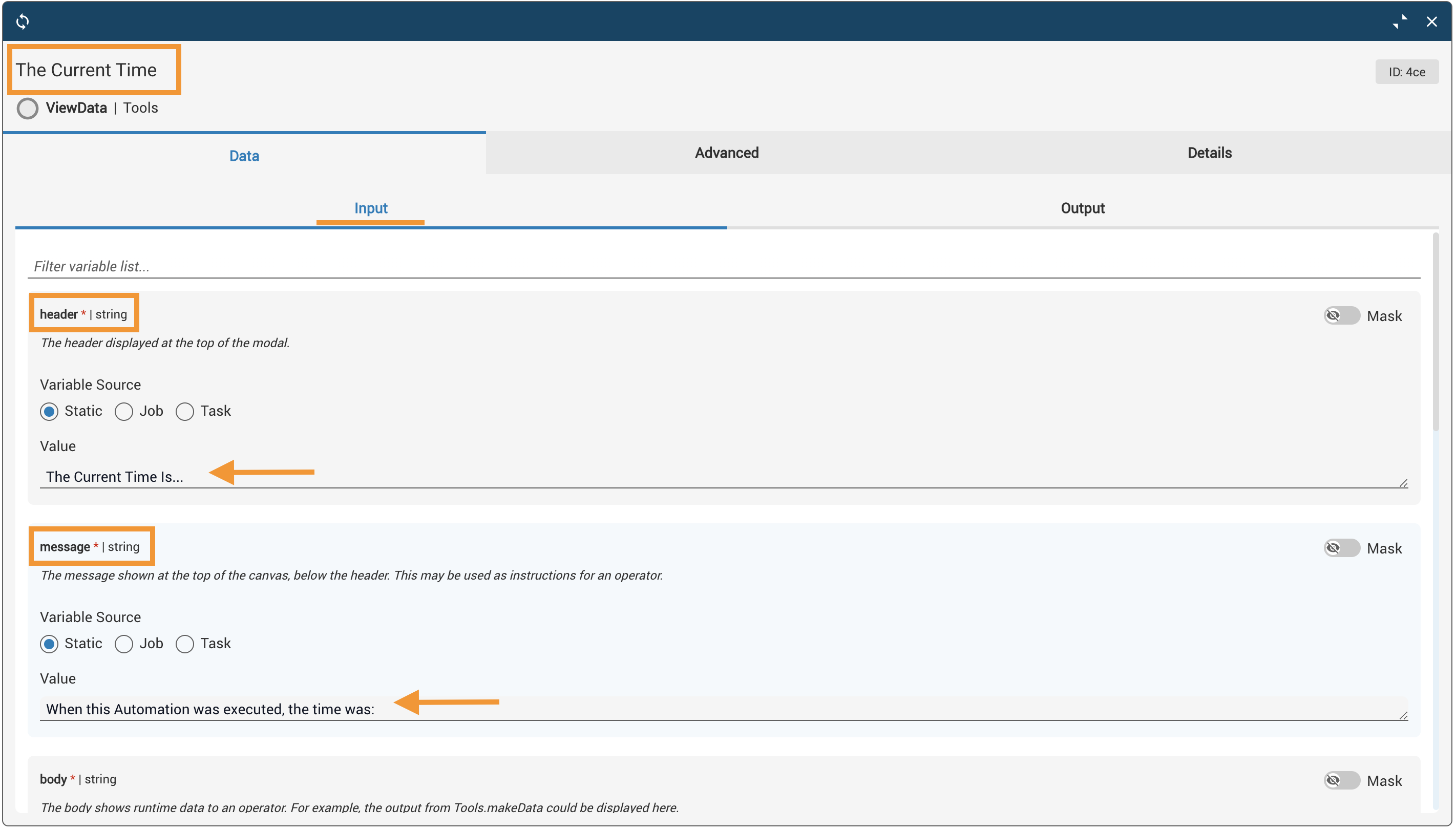Switch to the Advanced tab

[x=726, y=153]
